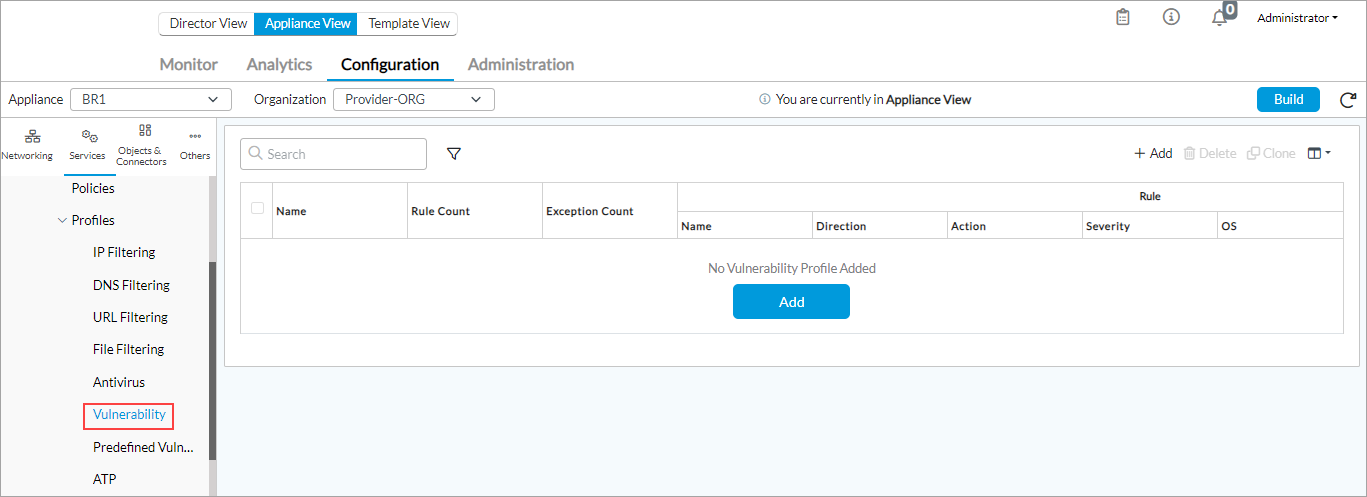Open the Organization Provider-ORG dropdown

pos(413,100)
